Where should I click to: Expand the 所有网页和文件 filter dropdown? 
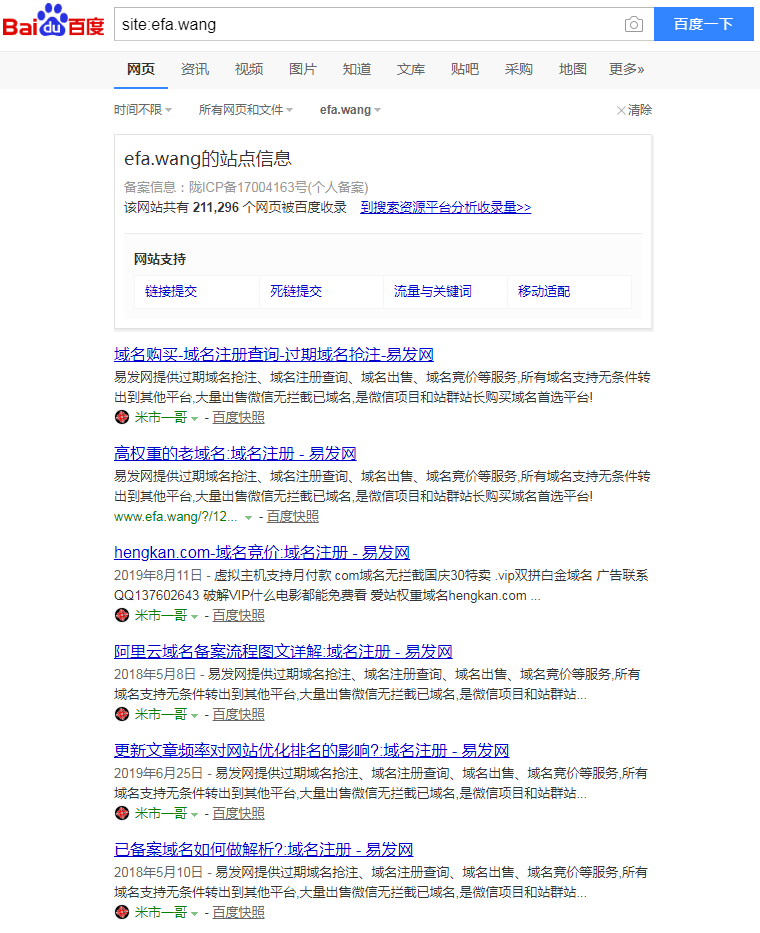coord(246,110)
